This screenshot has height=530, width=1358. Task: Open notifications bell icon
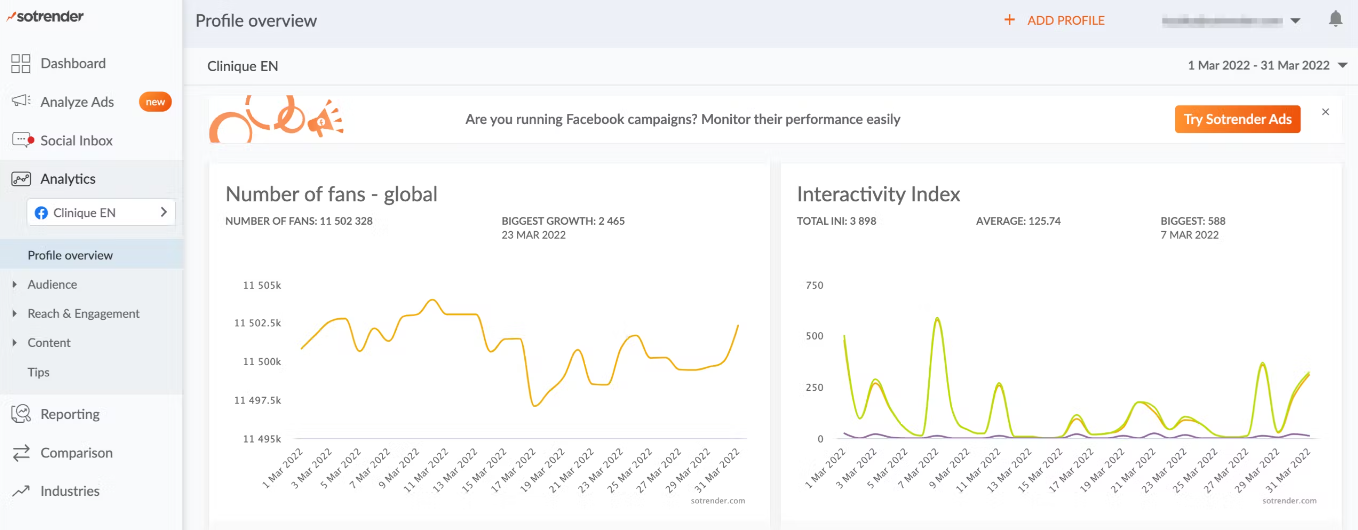click(x=1335, y=19)
